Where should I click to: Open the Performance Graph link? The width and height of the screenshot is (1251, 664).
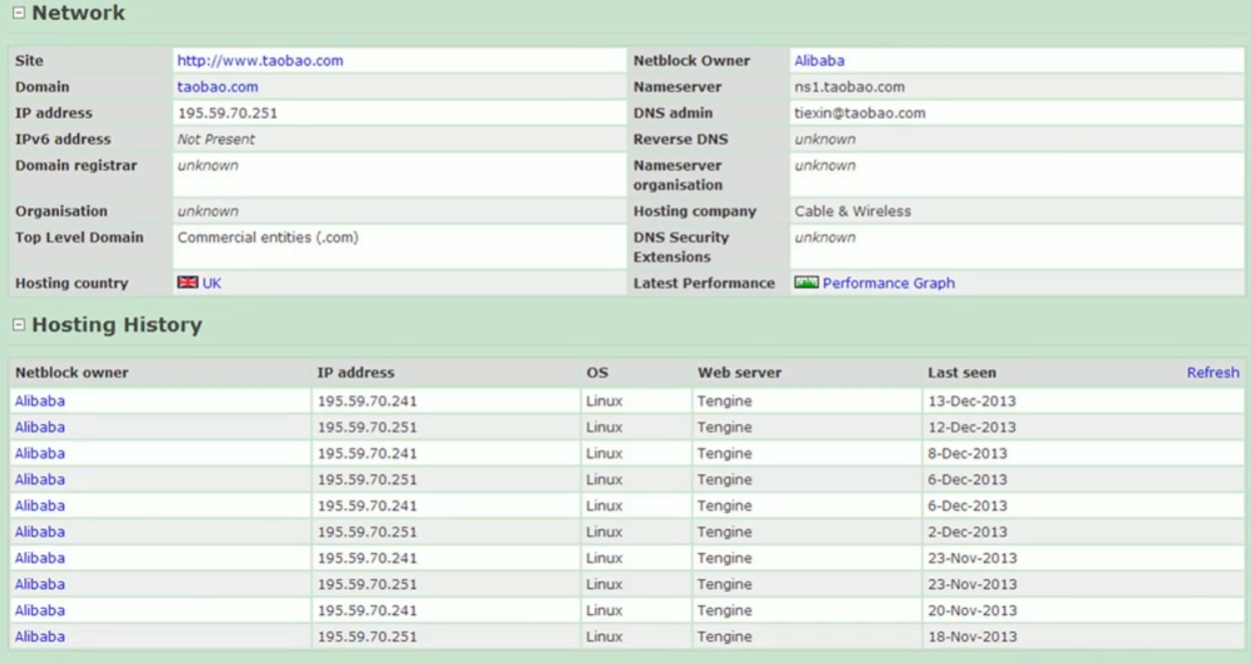point(889,283)
